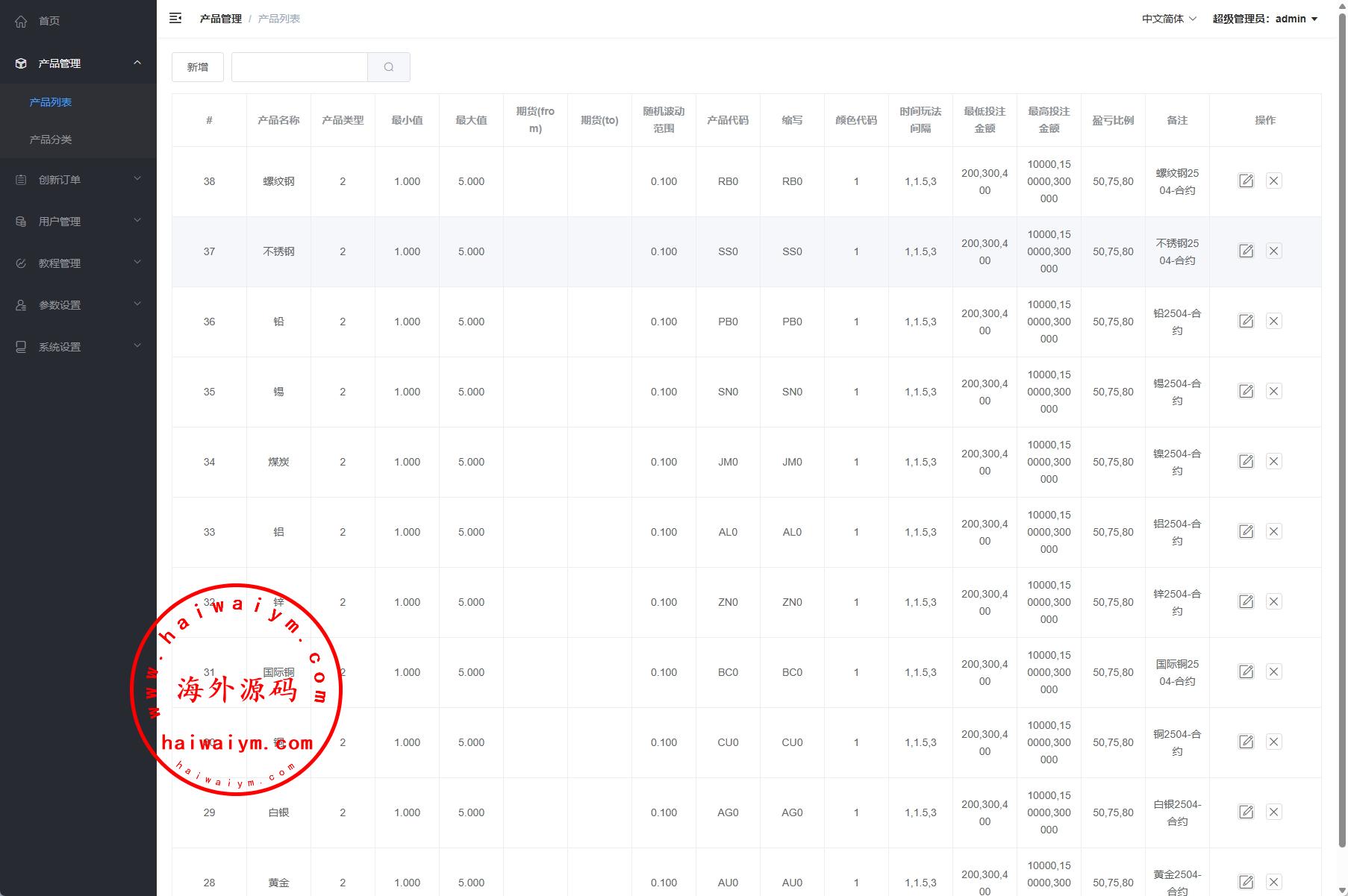1348x896 pixels.
Task: Delete the product row with ID 35
Action: point(1274,392)
